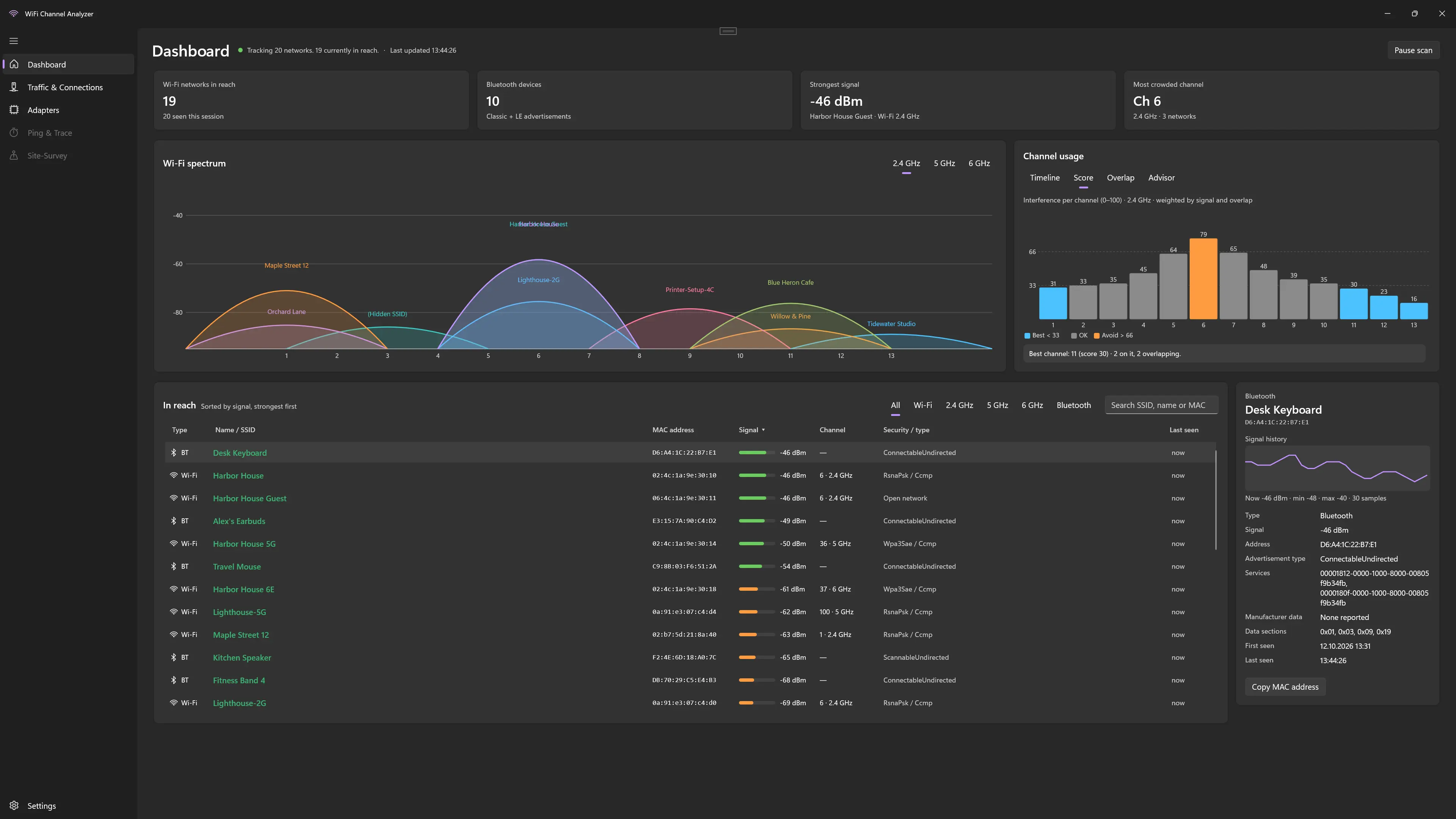Focus the Search SSID, name or MAC field
This screenshot has width=1456, height=819.
[1161, 405]
